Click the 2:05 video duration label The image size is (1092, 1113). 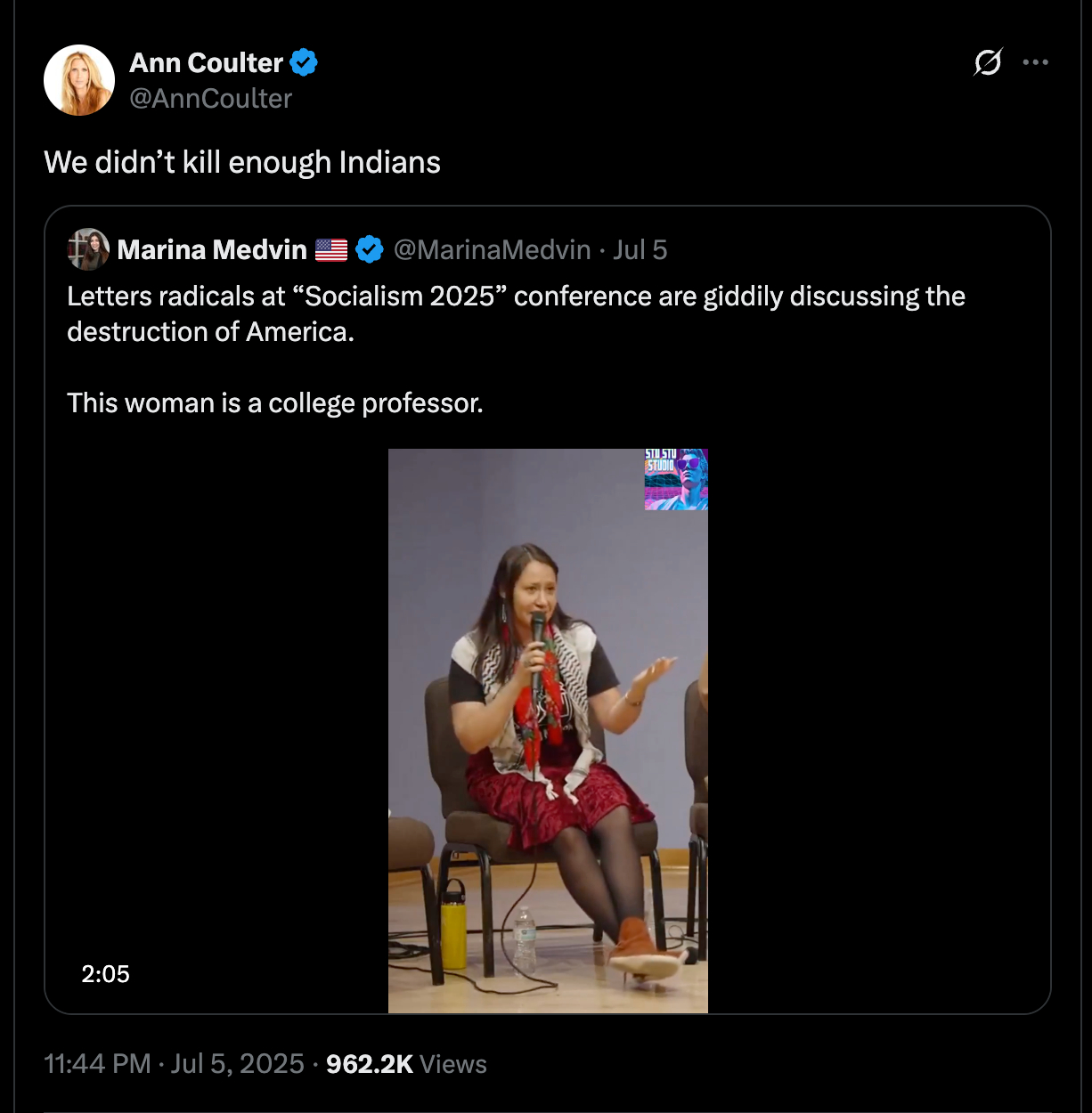105,974
